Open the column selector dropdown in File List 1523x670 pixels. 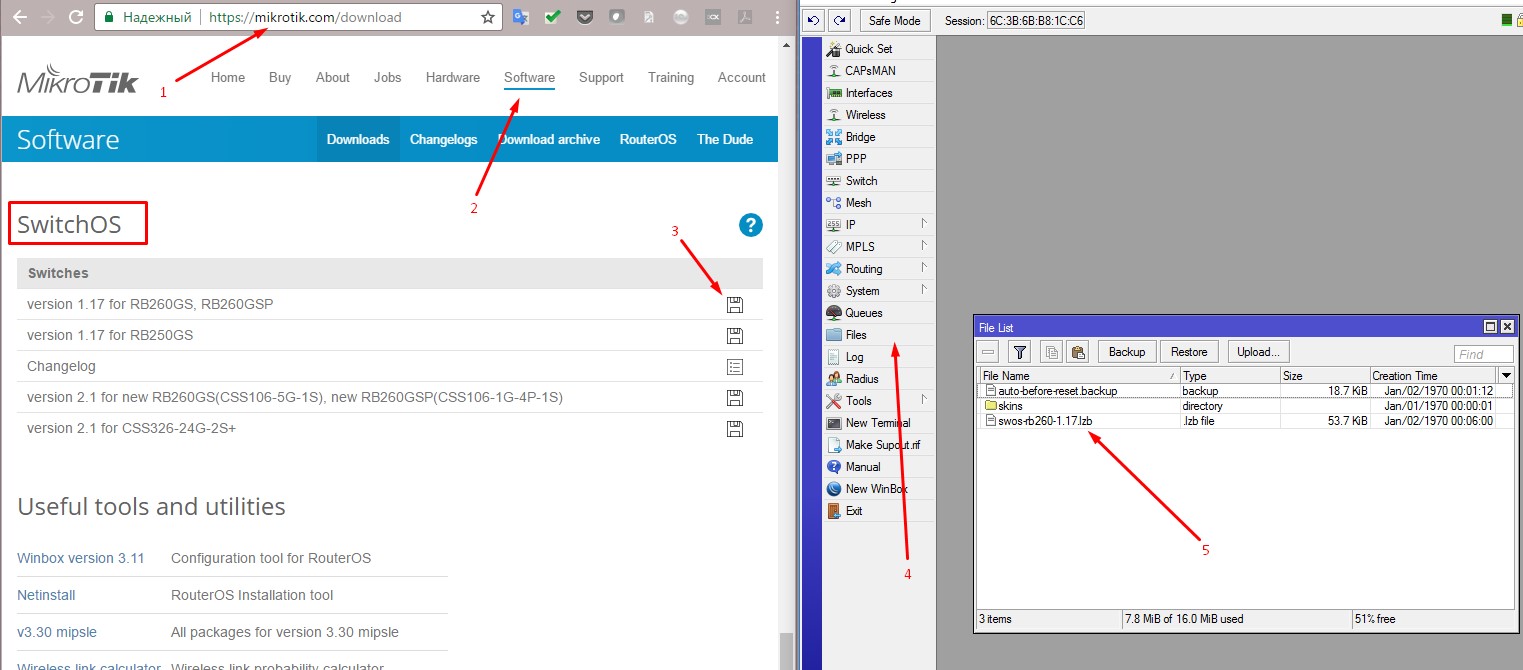pos(1506,375)
